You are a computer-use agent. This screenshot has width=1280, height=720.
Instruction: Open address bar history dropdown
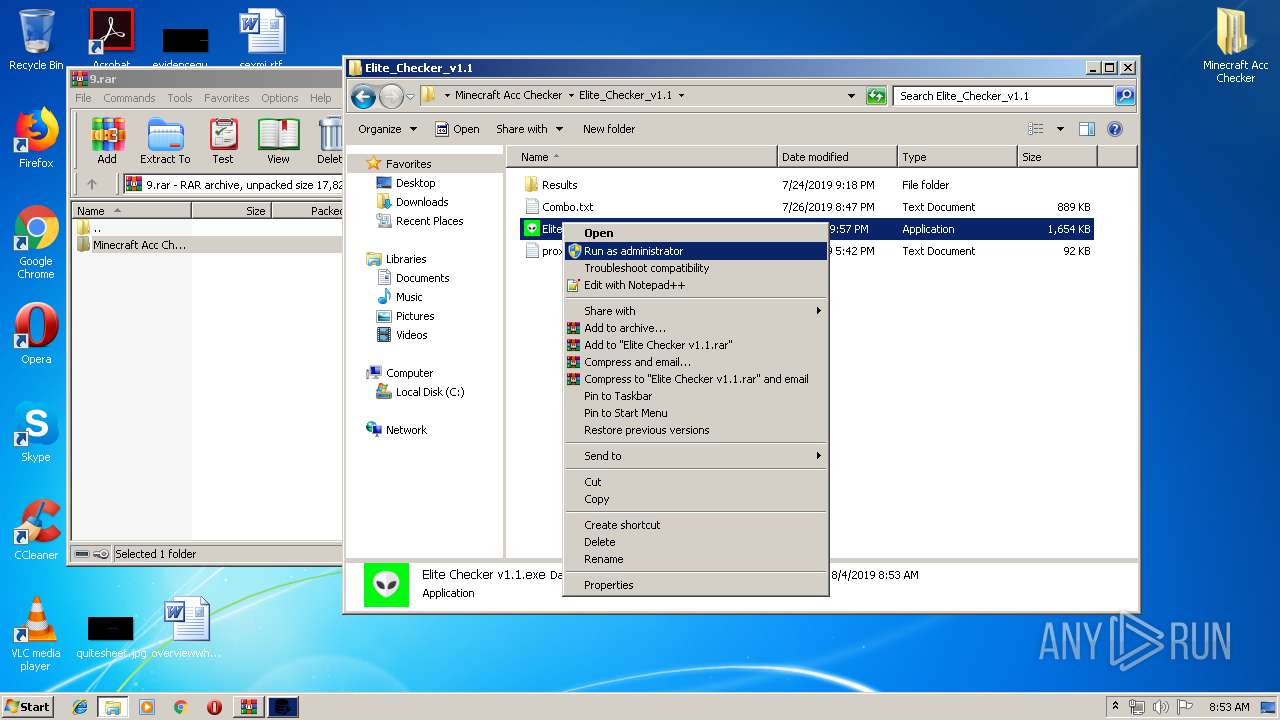click(851, 96)
